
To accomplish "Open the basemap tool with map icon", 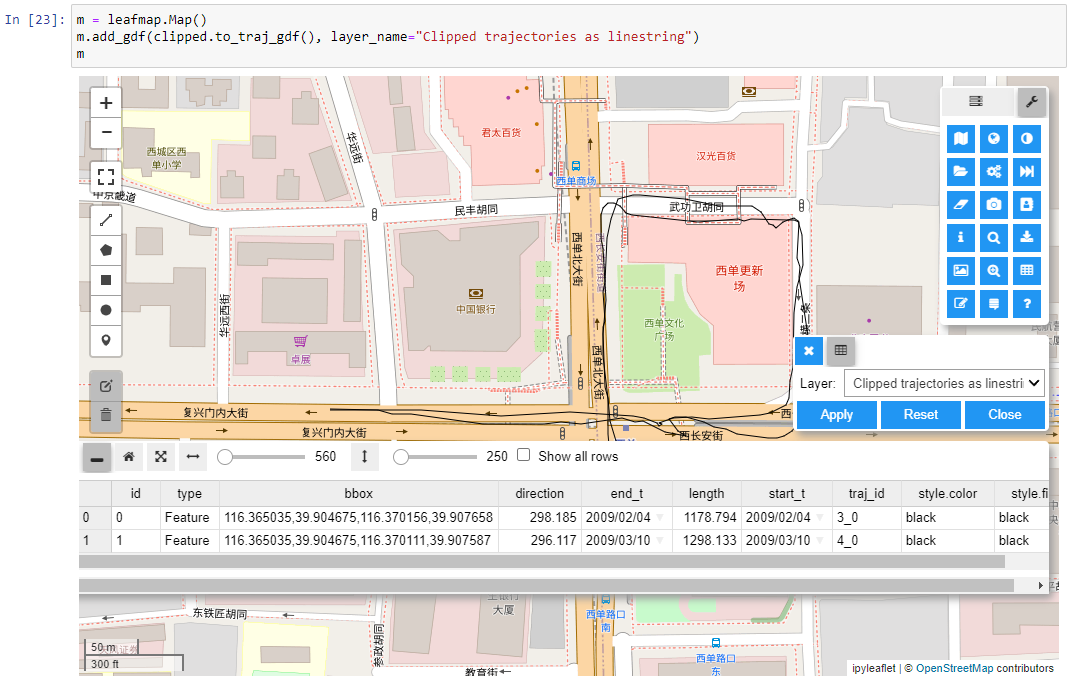I will tap(961, 138).
